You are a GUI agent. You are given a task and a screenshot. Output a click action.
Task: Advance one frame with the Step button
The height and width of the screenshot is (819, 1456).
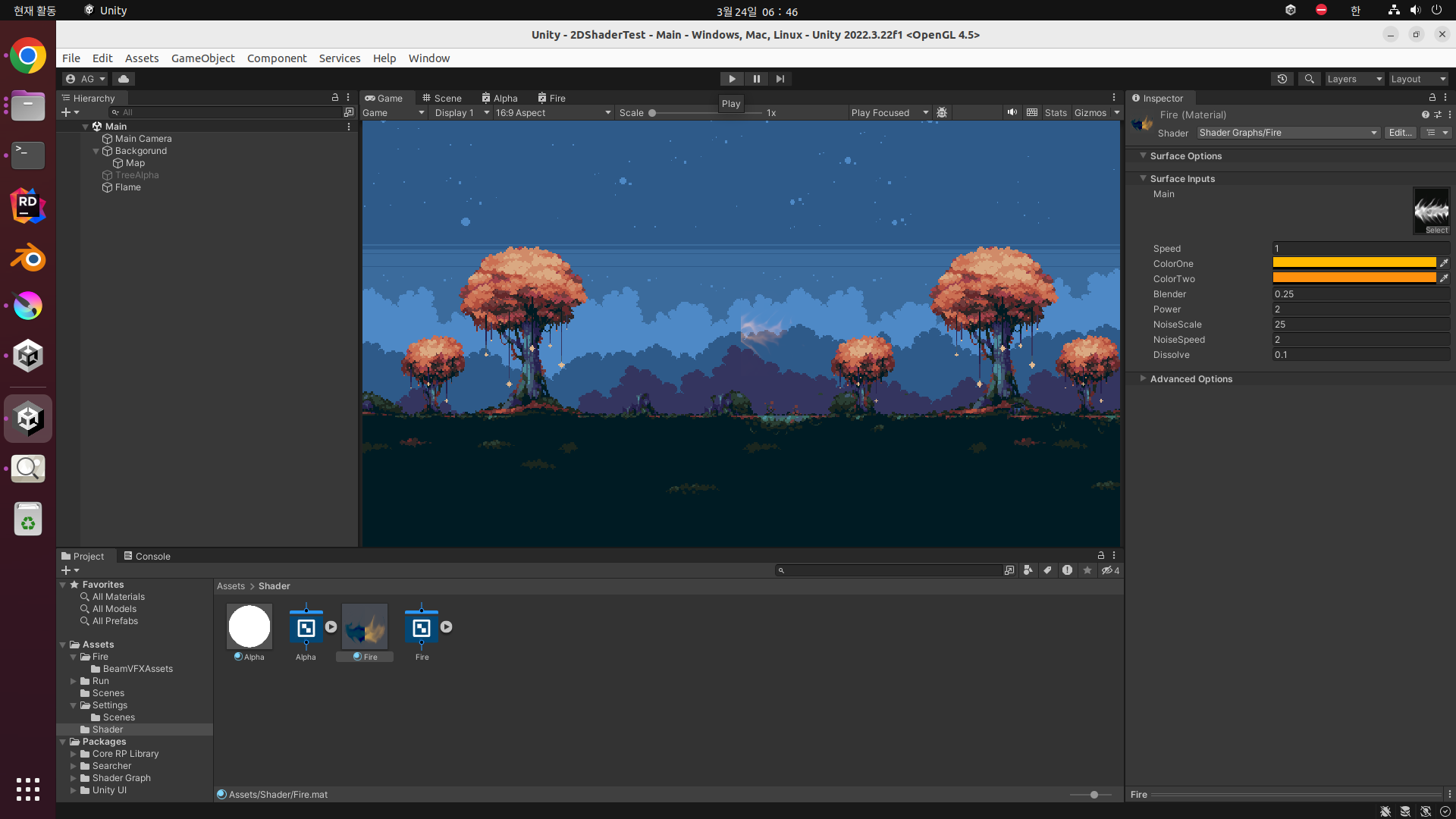(x=780, y=79)
